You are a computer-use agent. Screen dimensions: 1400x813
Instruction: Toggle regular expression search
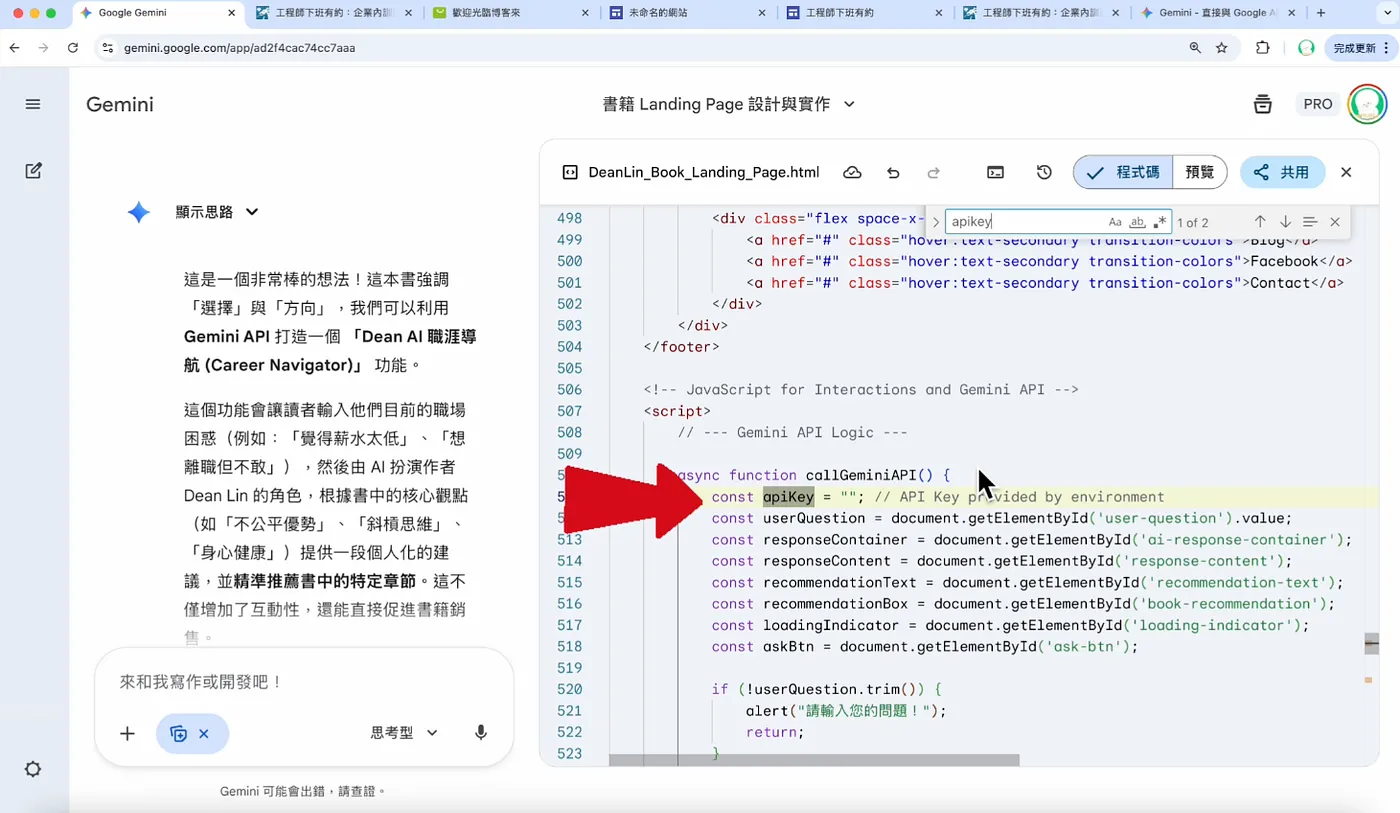tap(1159, 222)
